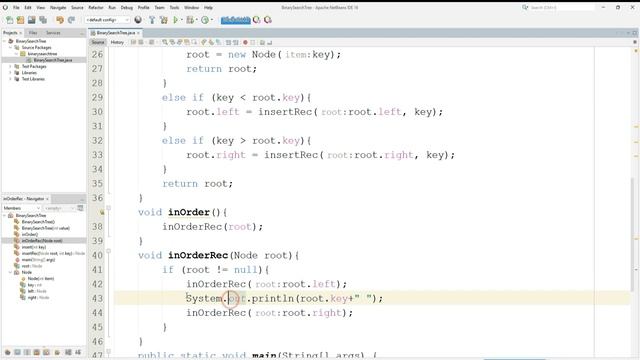Open the File menu
Viewport: 640px width, 360px height.
tap(16, 7)
